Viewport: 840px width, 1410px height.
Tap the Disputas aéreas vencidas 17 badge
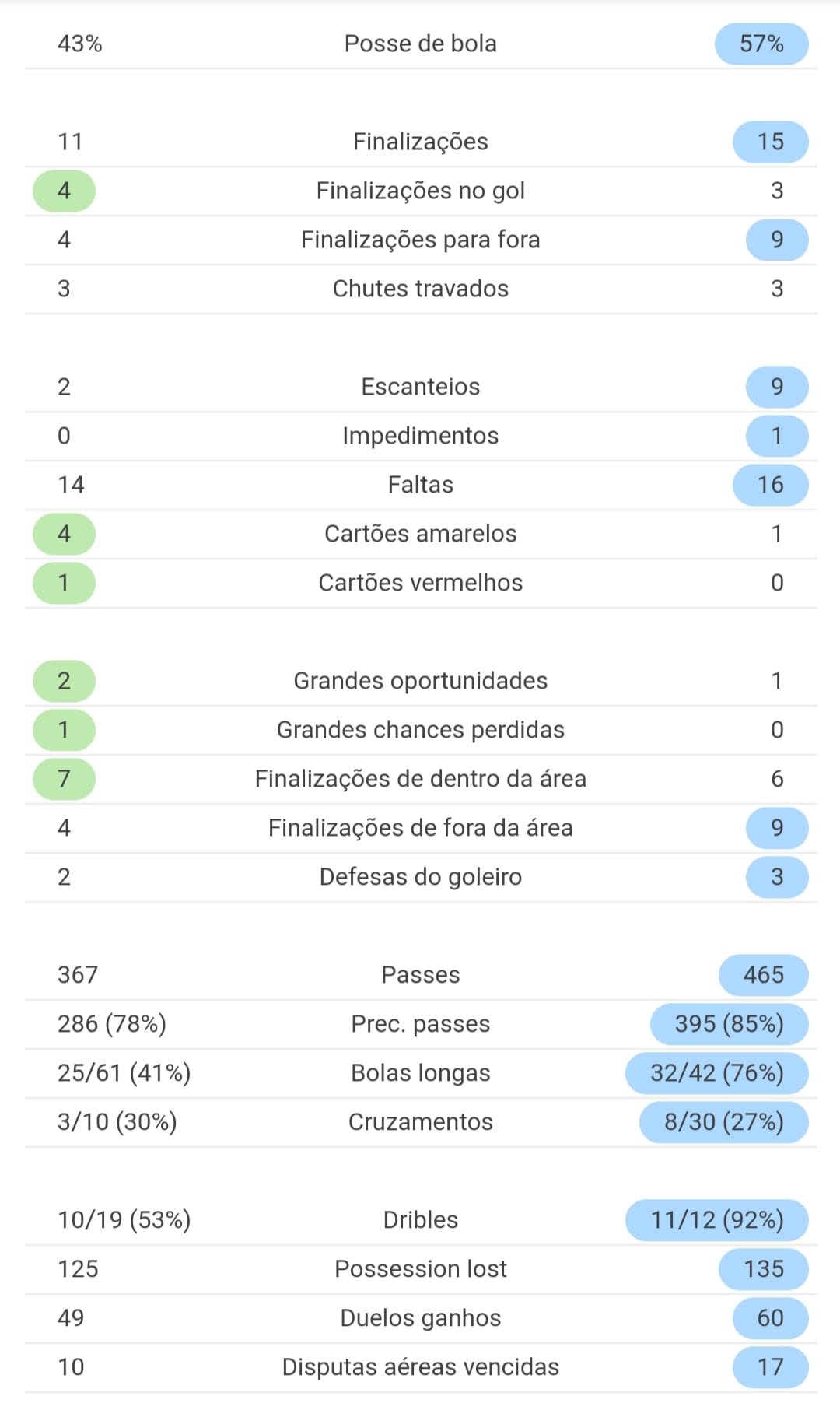(770, 1367)
